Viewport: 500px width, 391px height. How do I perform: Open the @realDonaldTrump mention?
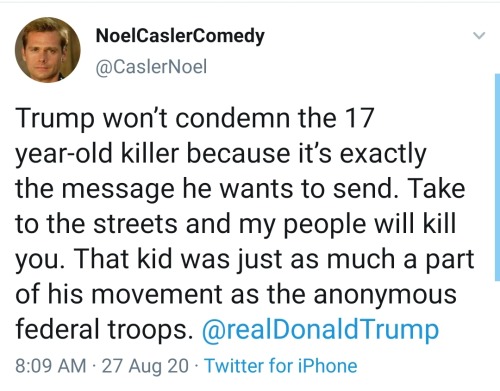(320, 330)
